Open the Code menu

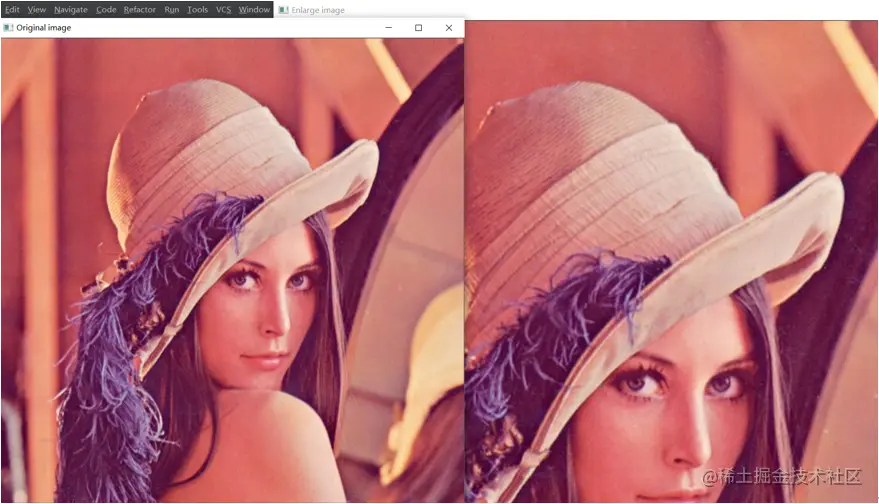click(106, 10)
